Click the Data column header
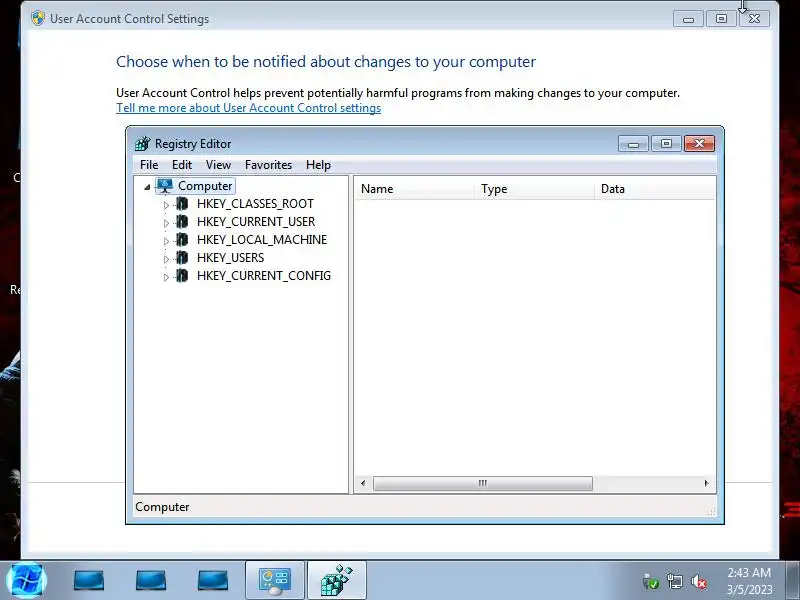The width and height of the screenshot is (800, 600). click(655, 189)
